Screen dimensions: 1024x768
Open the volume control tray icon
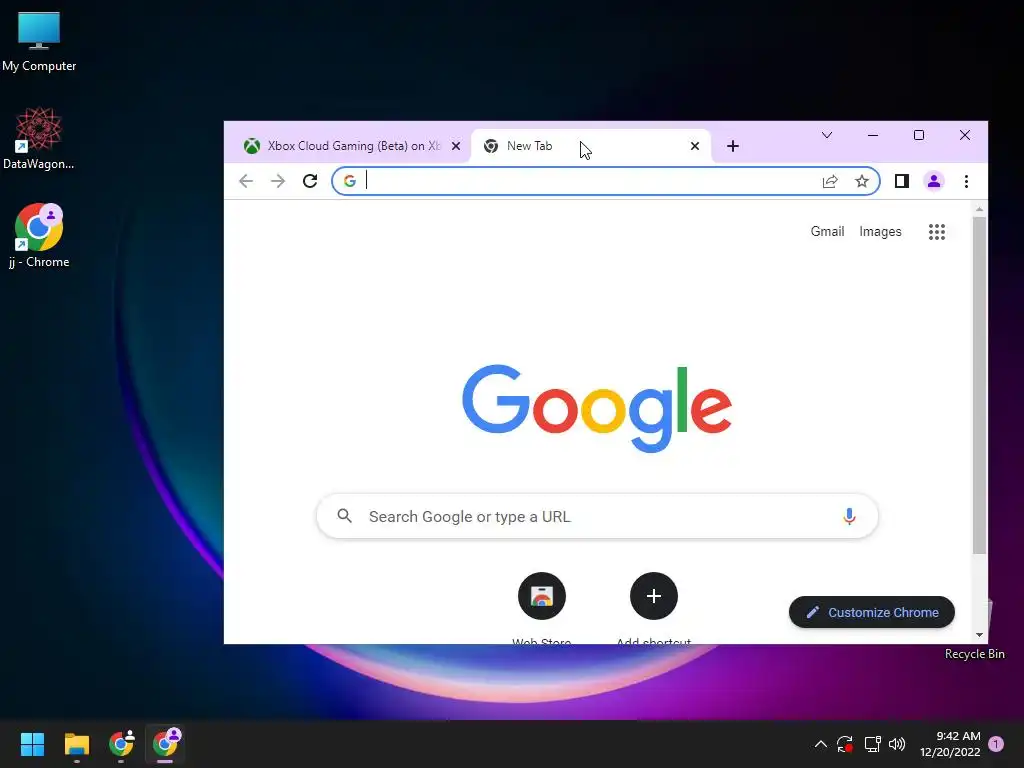click(x=897, y=744)
